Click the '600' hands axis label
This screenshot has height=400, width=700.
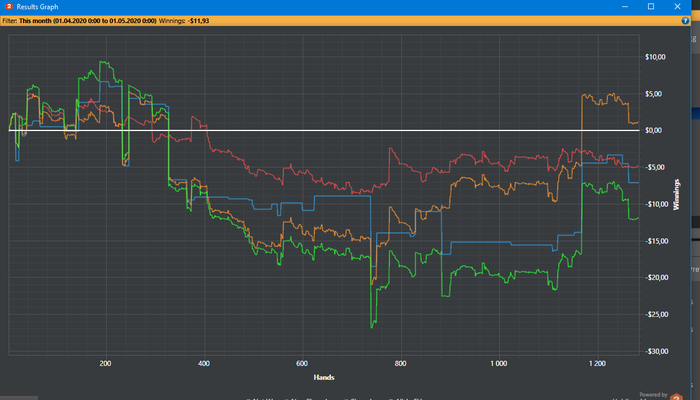[x=302, y=363]
